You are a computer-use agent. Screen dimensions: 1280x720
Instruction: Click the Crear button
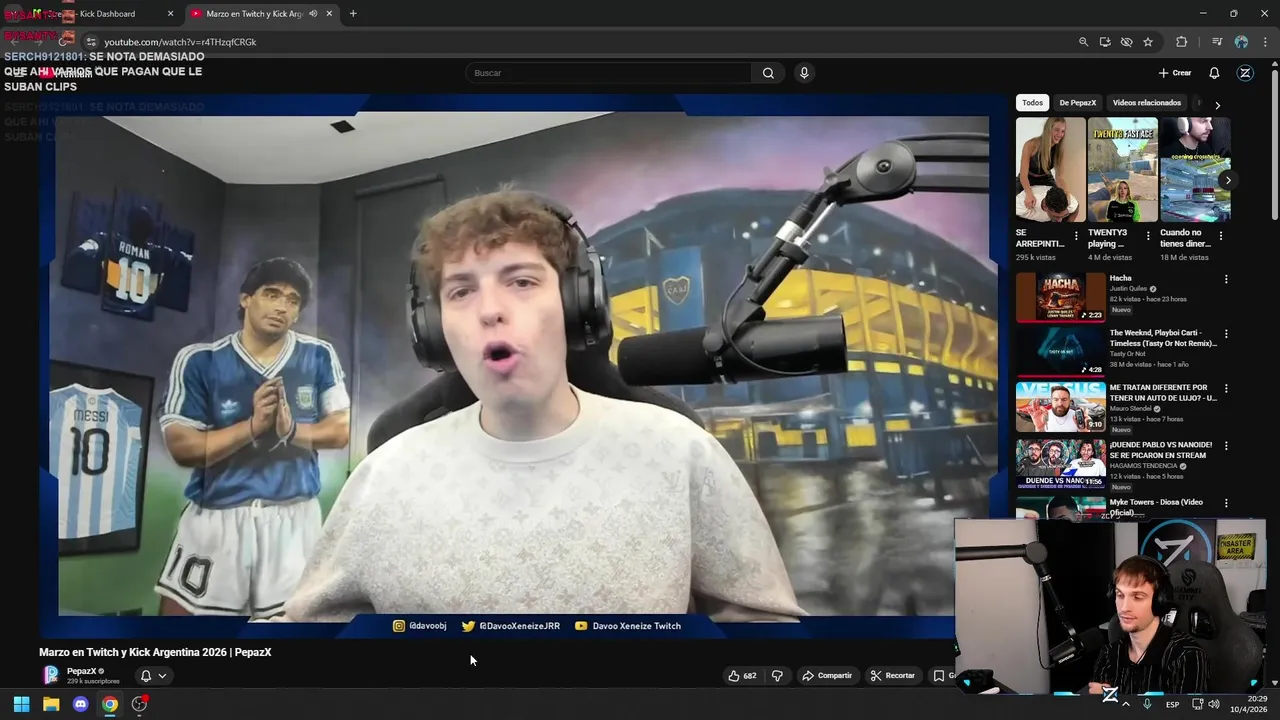[1175, 73]
